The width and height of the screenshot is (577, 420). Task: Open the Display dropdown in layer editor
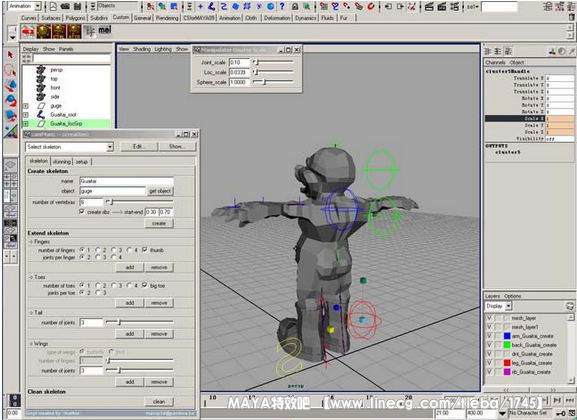[x=509, y=306]
